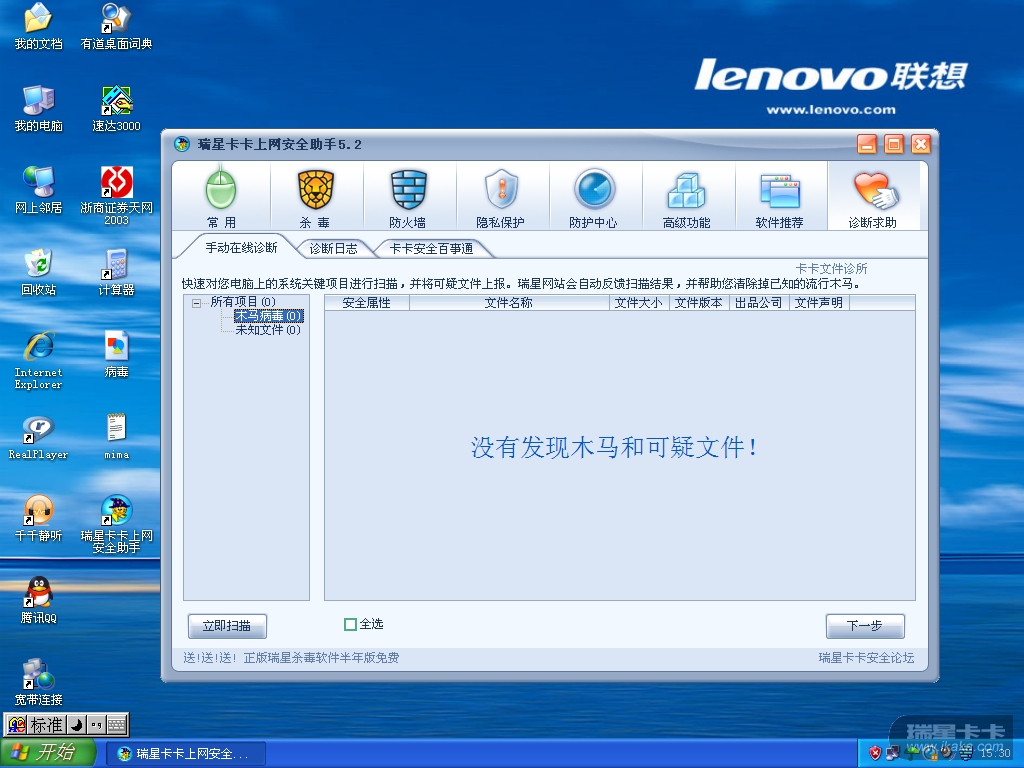
Task: Open the 隐私保护 privacy protection shield
Action: (500, 196)
